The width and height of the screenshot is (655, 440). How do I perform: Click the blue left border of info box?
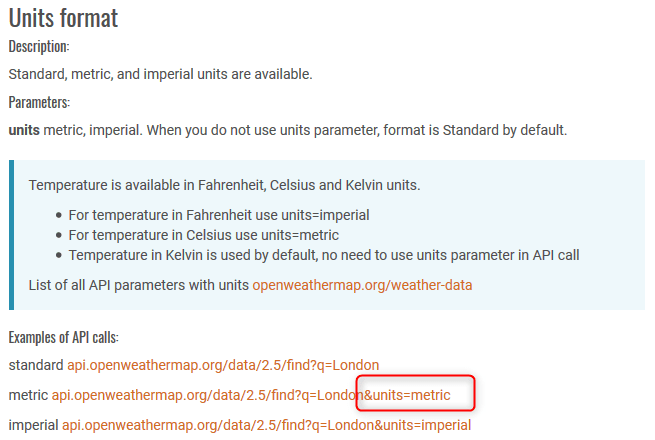11,235
